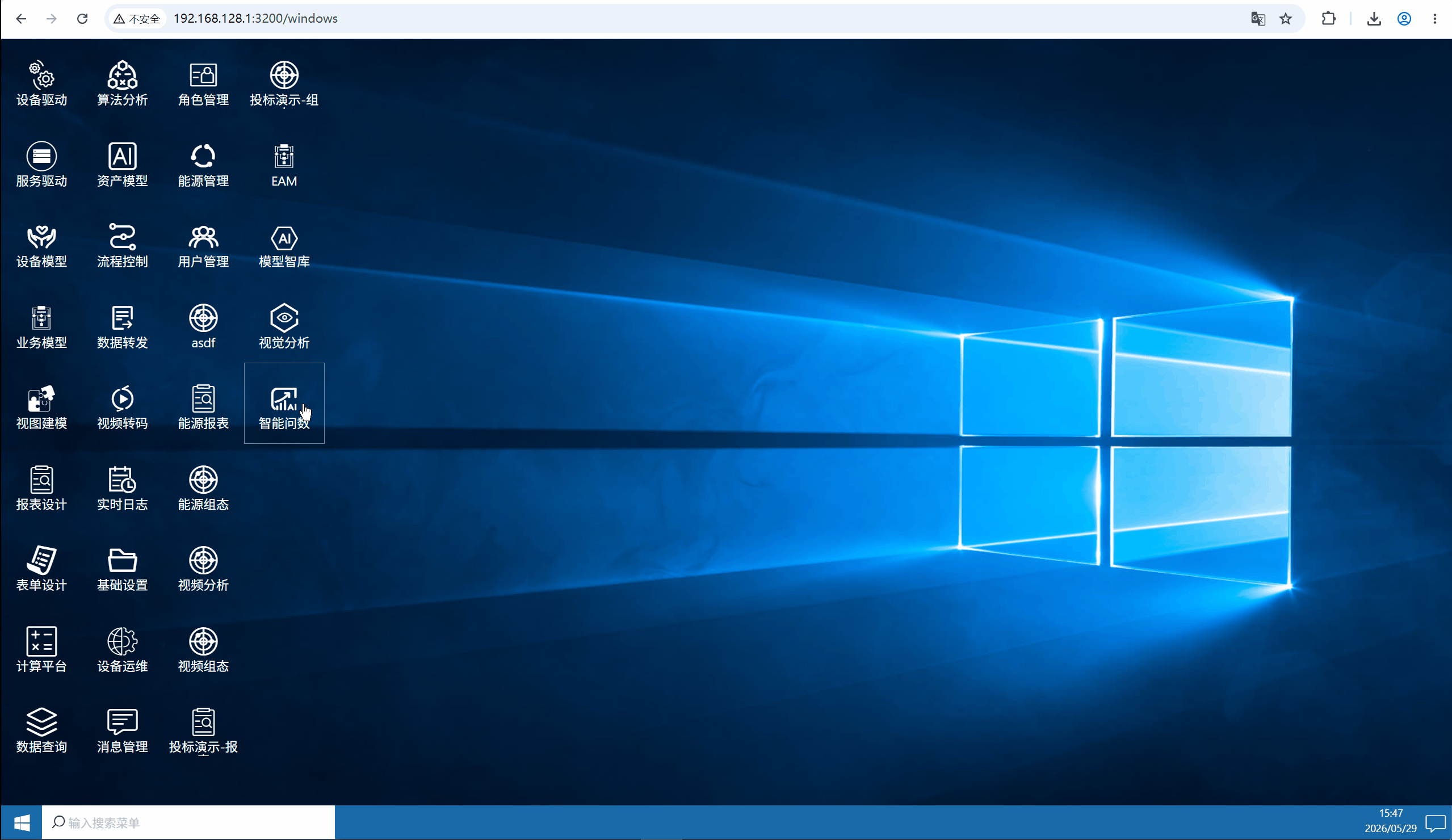
Task: Click the 智能问数 desktop icon
Action: tap(284, 404)
